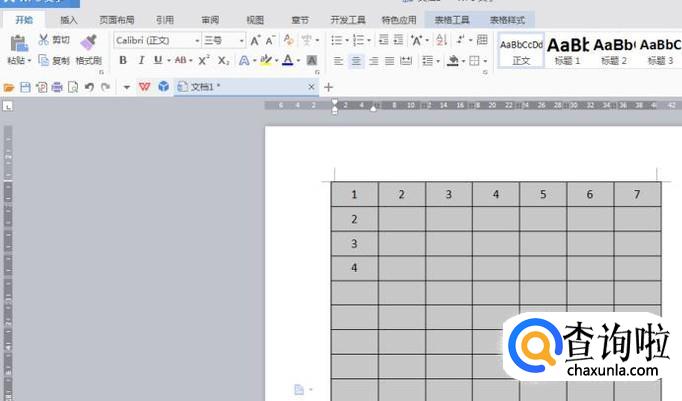Toggle character shading button
The height and width of the screenshot is (401, 682).
pyautogui.click(x=311, y=60)
